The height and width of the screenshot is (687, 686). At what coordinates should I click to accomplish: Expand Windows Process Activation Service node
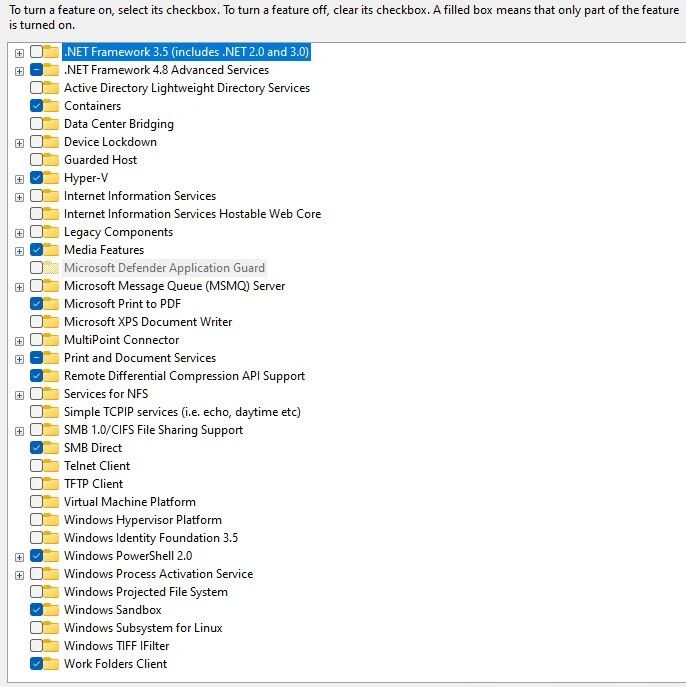coord(19,575)
